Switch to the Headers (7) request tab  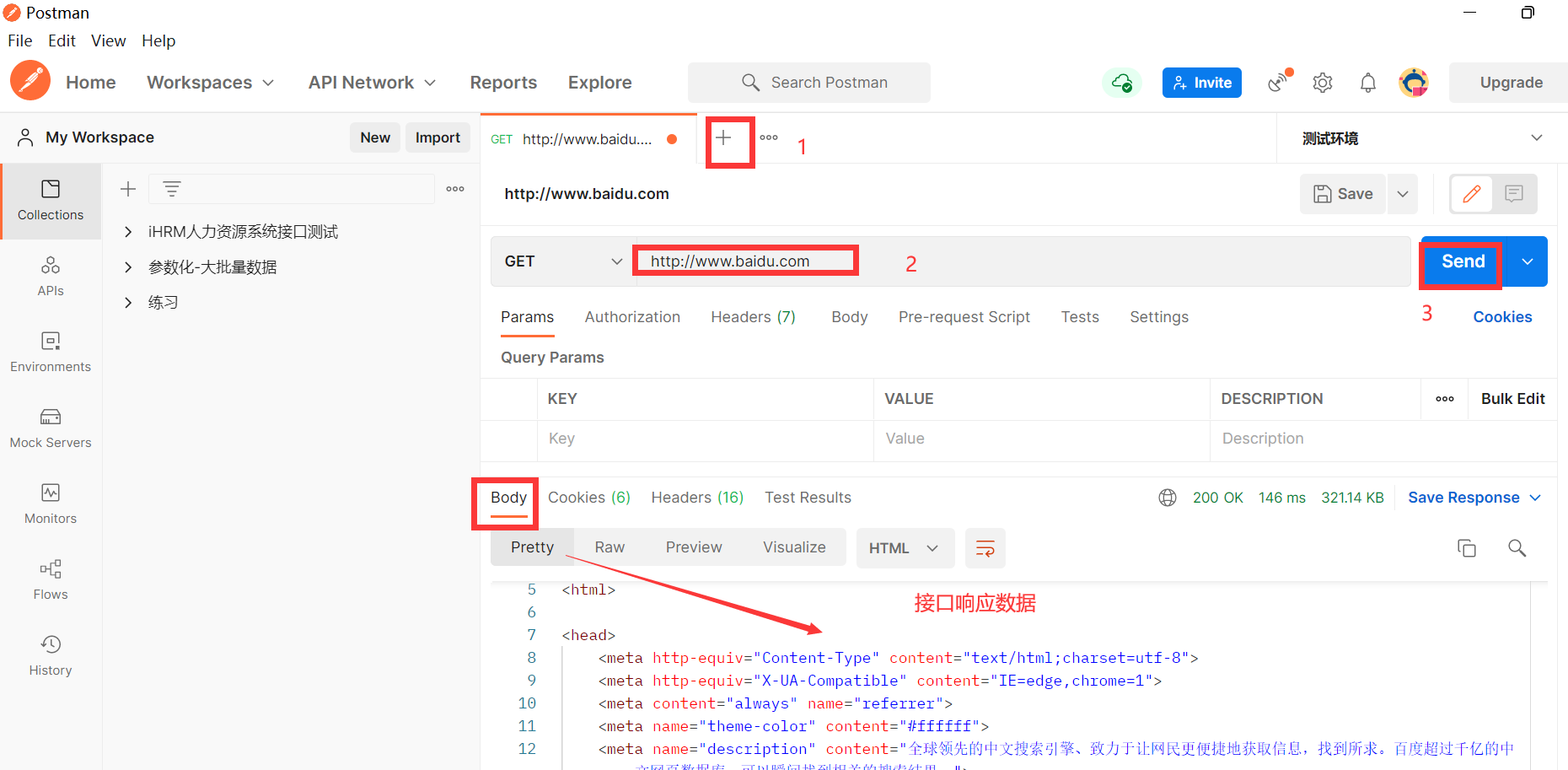coord(753,317)
